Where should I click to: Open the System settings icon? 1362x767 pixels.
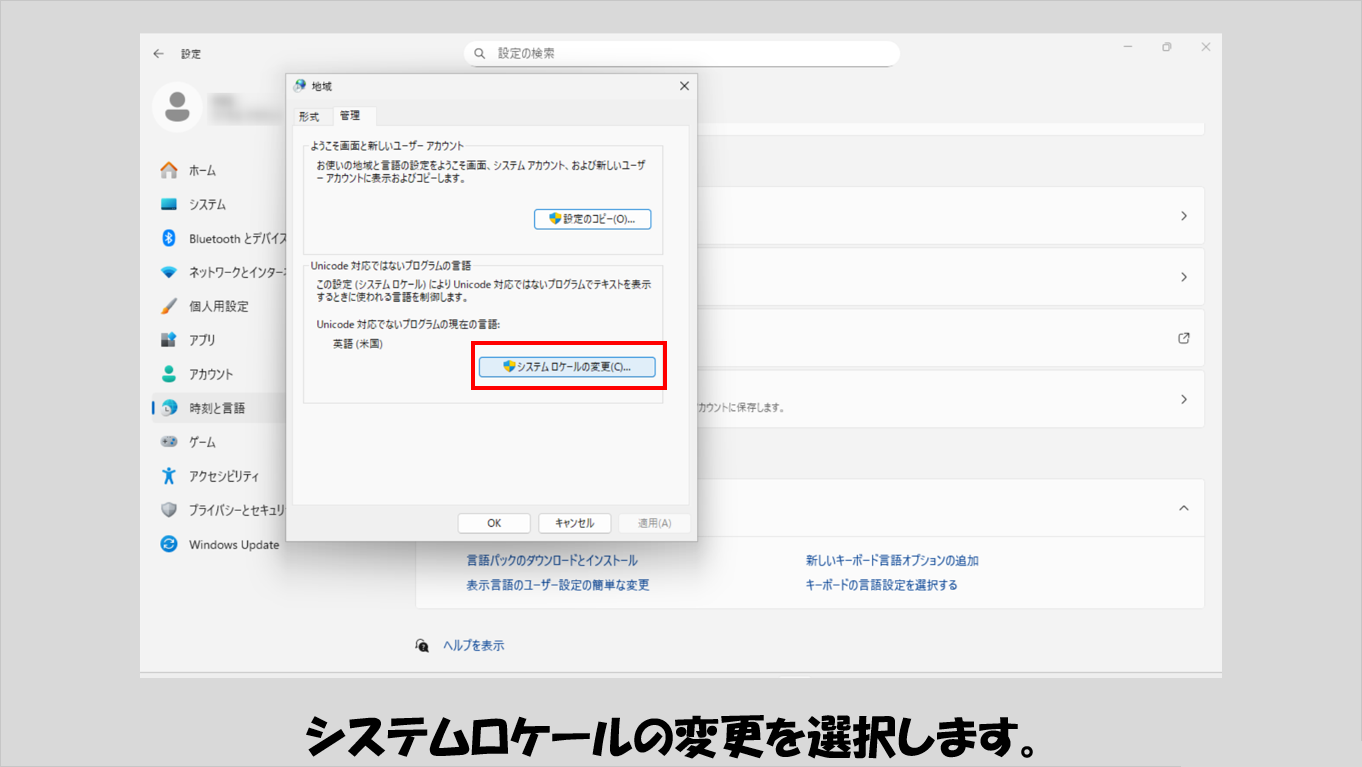pyautogui.click(x=169, y=204)
